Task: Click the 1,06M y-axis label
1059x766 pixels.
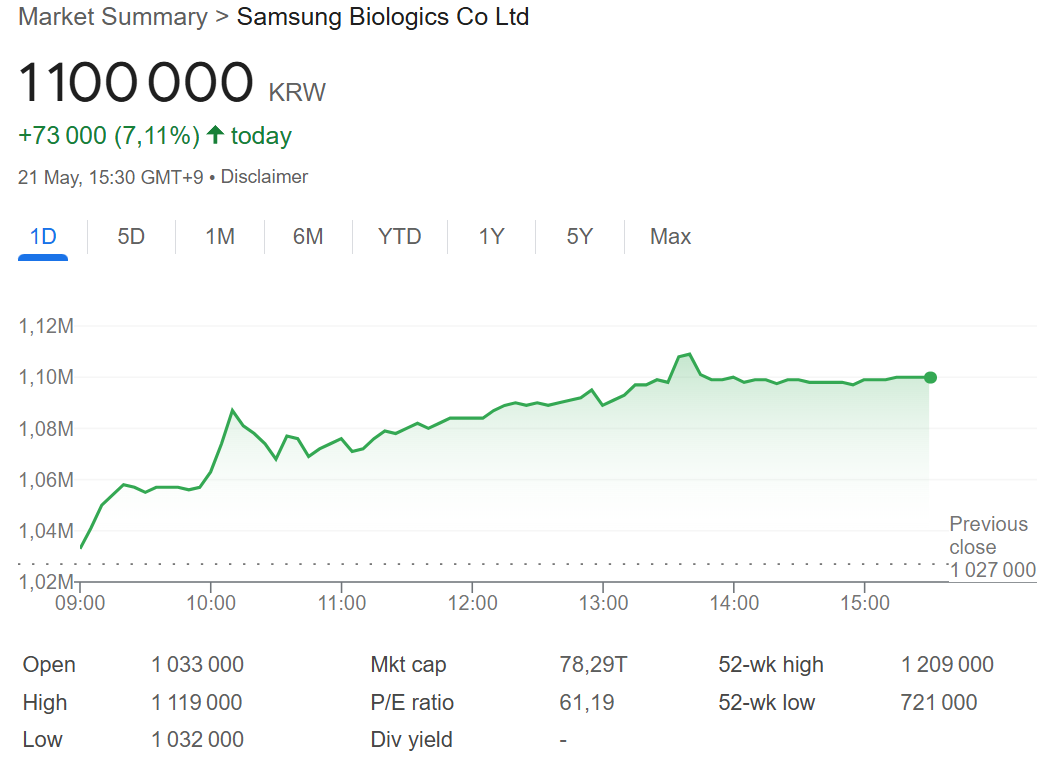Action: 46,480
